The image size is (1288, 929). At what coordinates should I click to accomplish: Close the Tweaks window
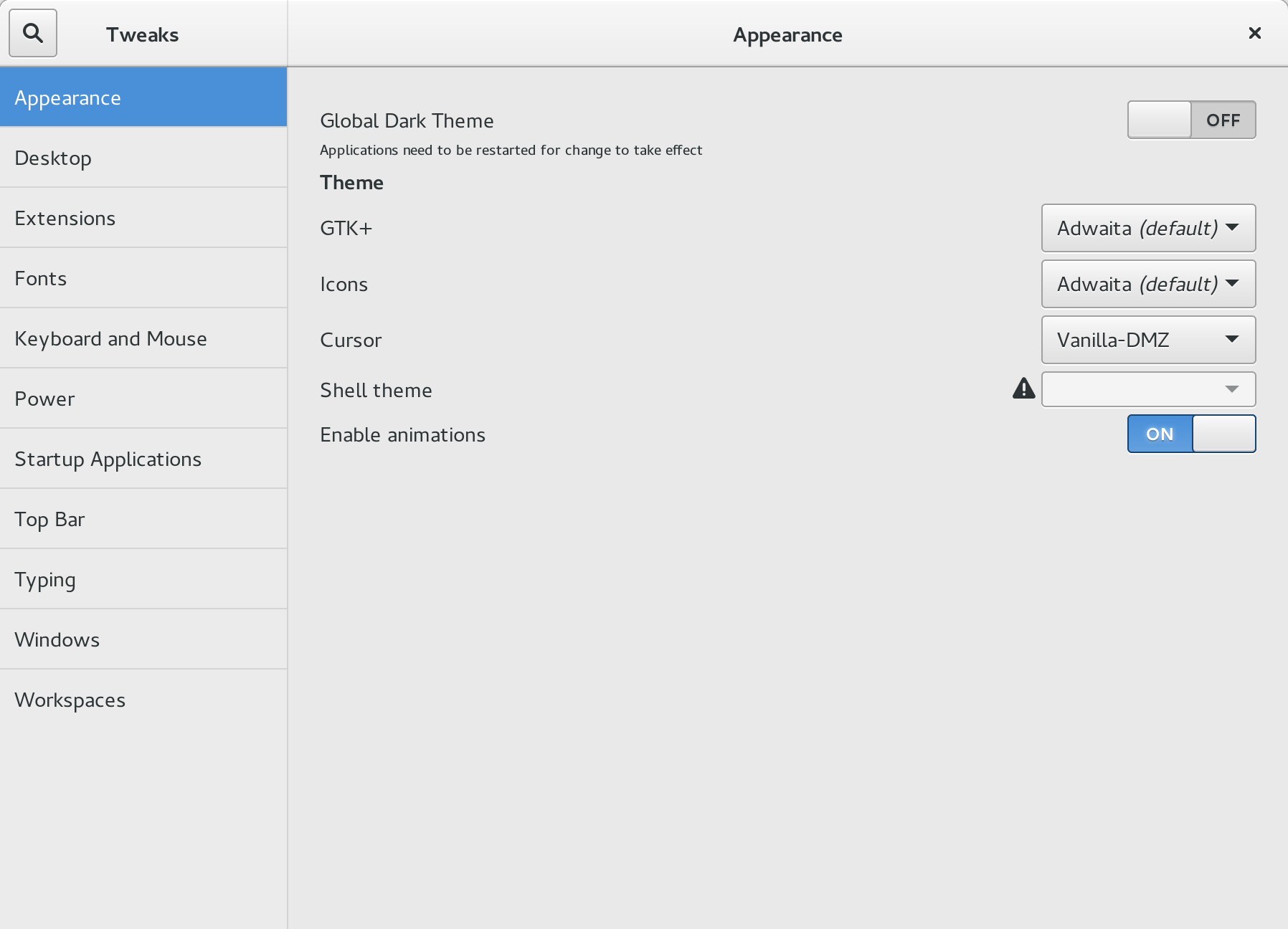tap(1254, 33)
